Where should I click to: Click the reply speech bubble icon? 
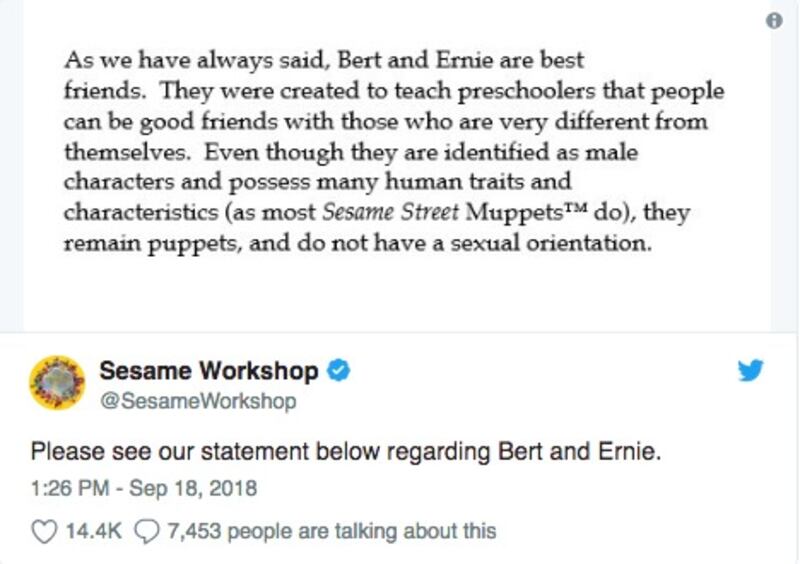point(146,532)
